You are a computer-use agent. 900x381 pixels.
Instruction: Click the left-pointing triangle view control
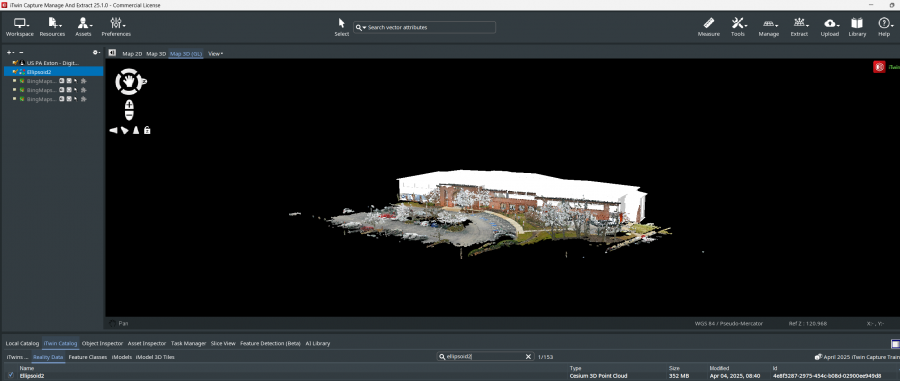(113, 130)
